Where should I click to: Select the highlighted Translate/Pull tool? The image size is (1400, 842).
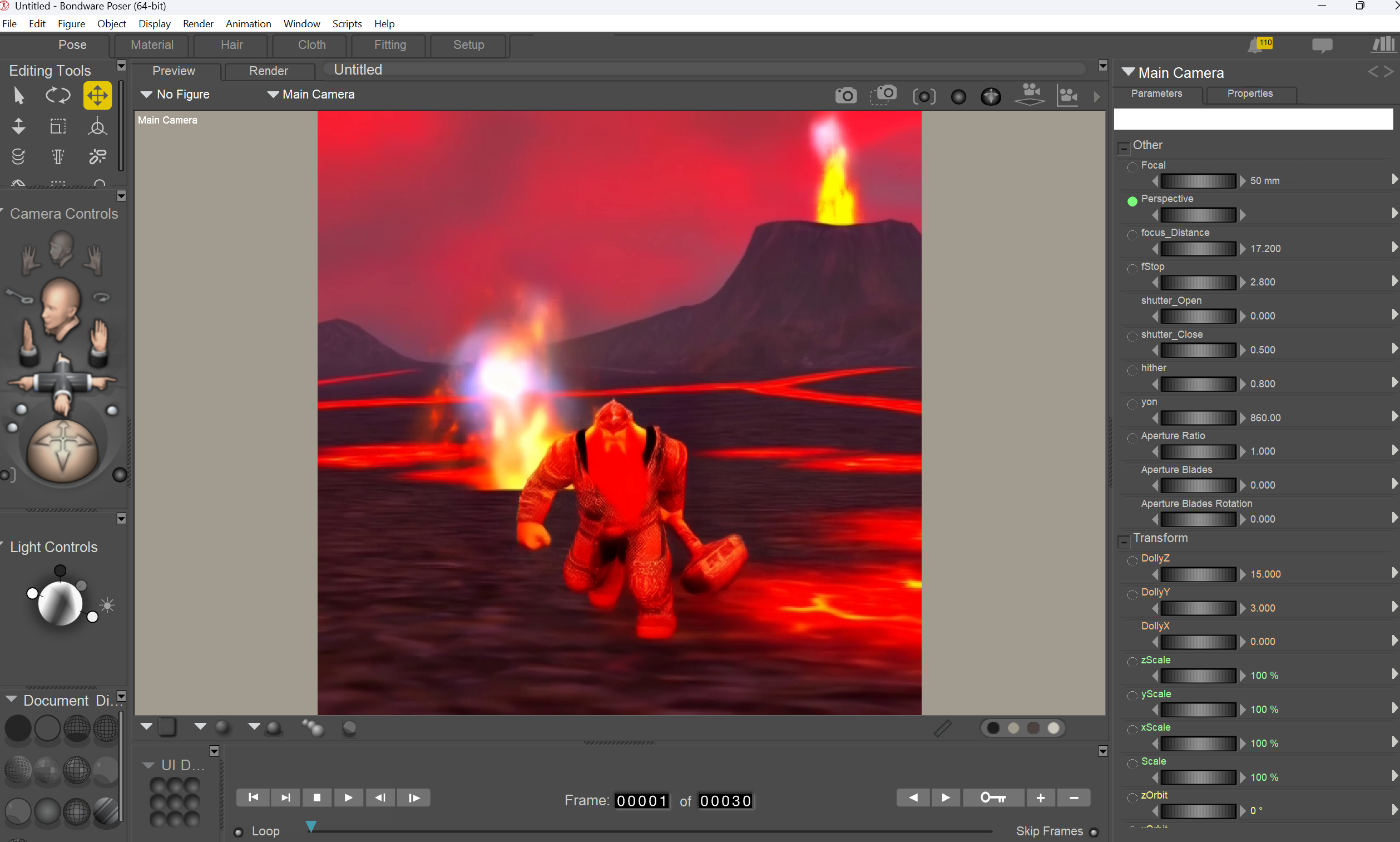coord(97,95)
